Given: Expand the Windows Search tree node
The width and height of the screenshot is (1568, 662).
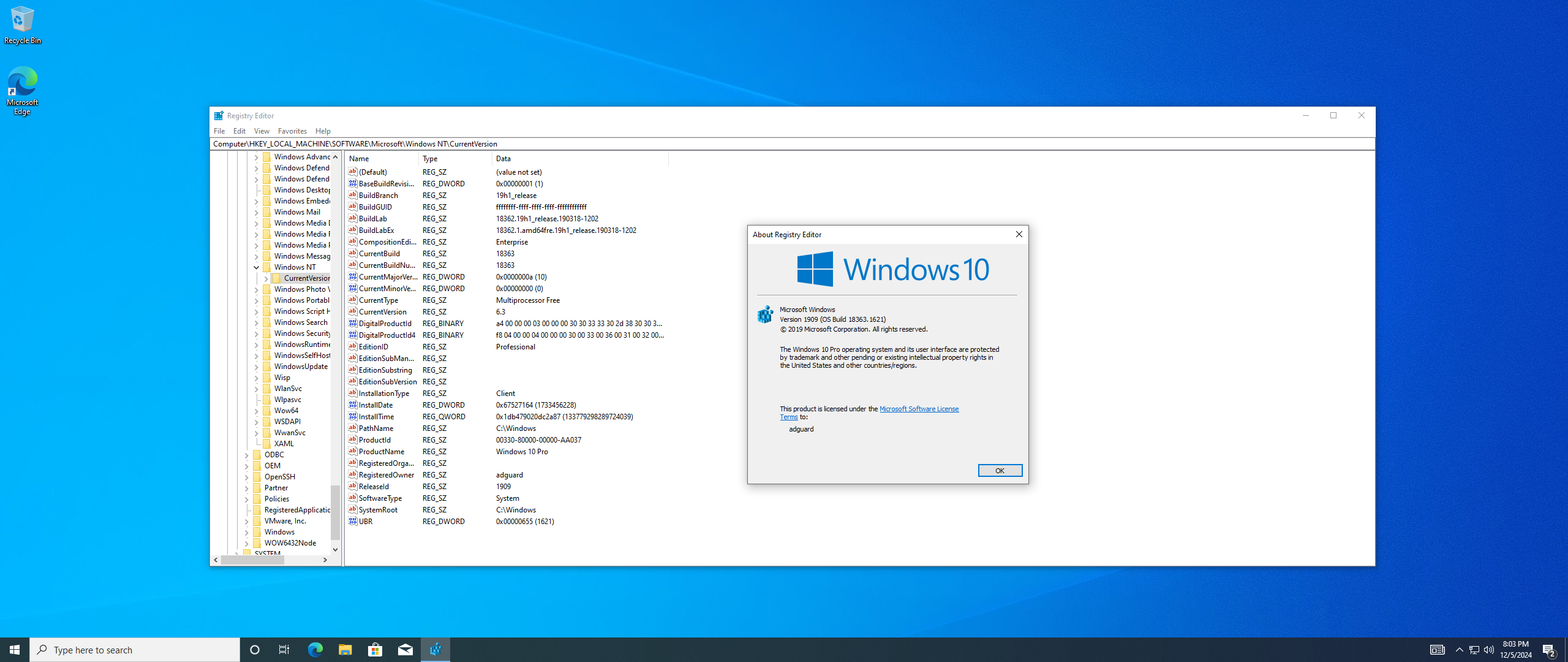Looking at the screenshot, I should [257, 322].
